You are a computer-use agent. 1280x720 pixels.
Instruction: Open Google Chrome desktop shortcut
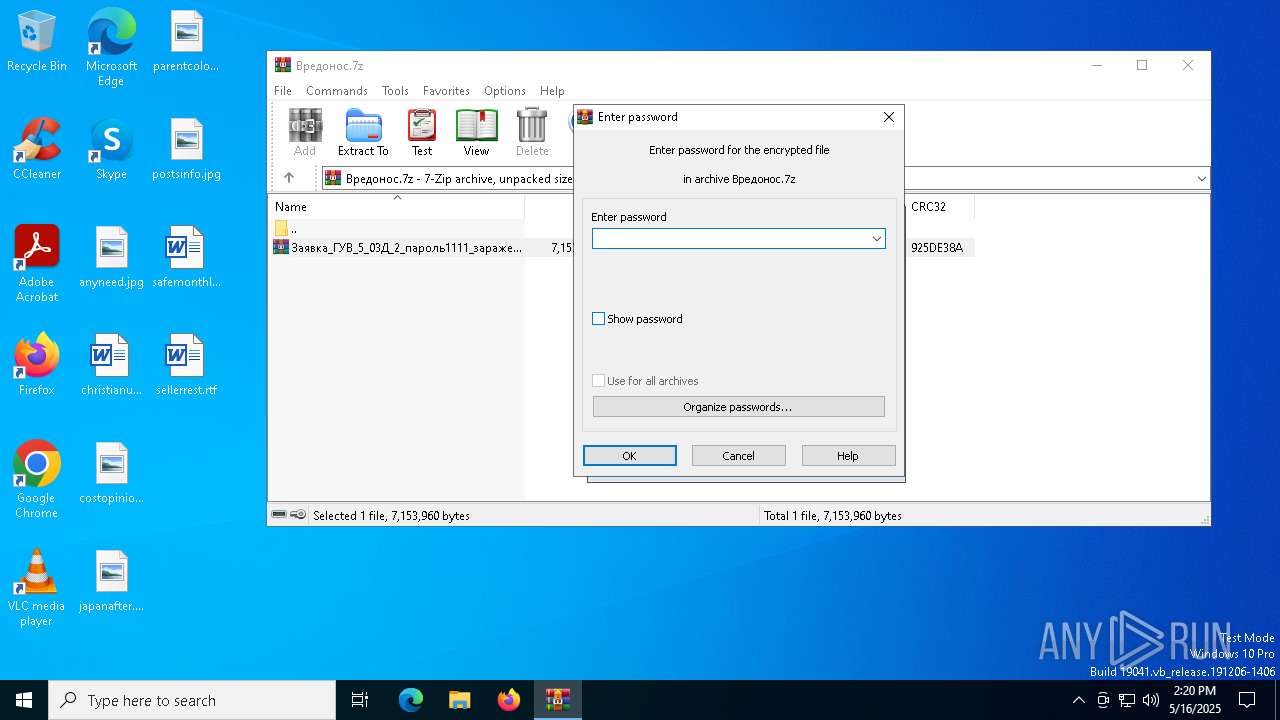(x=37, y=479)
